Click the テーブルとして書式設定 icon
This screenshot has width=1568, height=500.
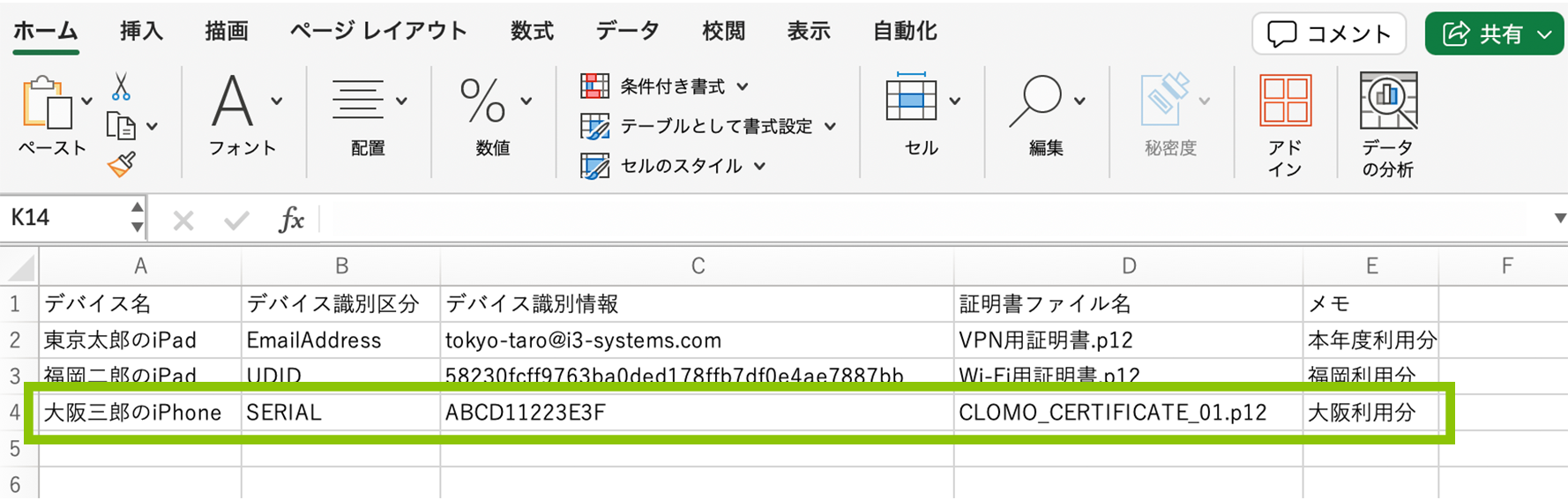pyautogui.click(x=594, y=127)
